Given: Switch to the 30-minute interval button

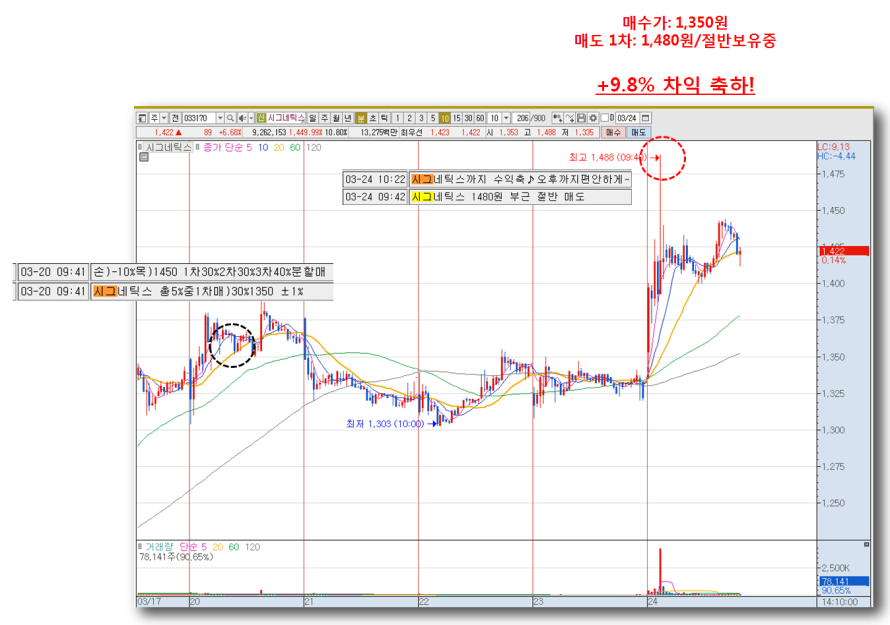Looking at the screenshot, I should 468,118.
